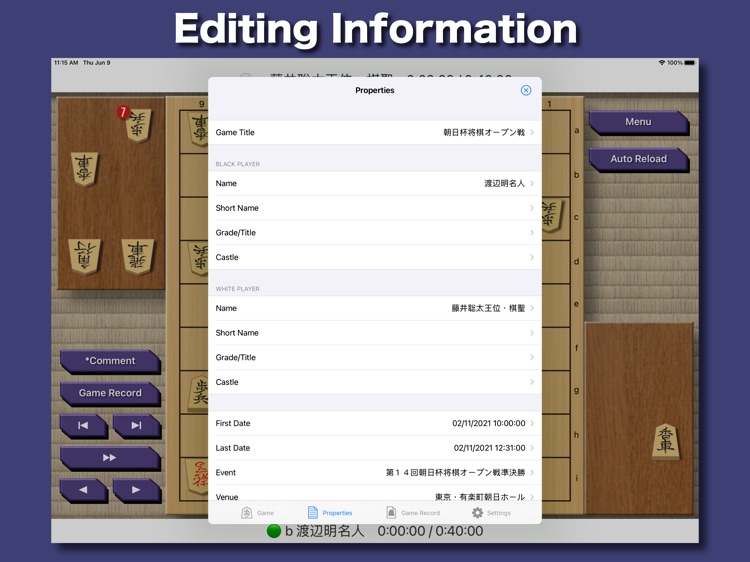750x562 pixels.
Task: Step forward one move with right arrow
Action: click(137, 490)
